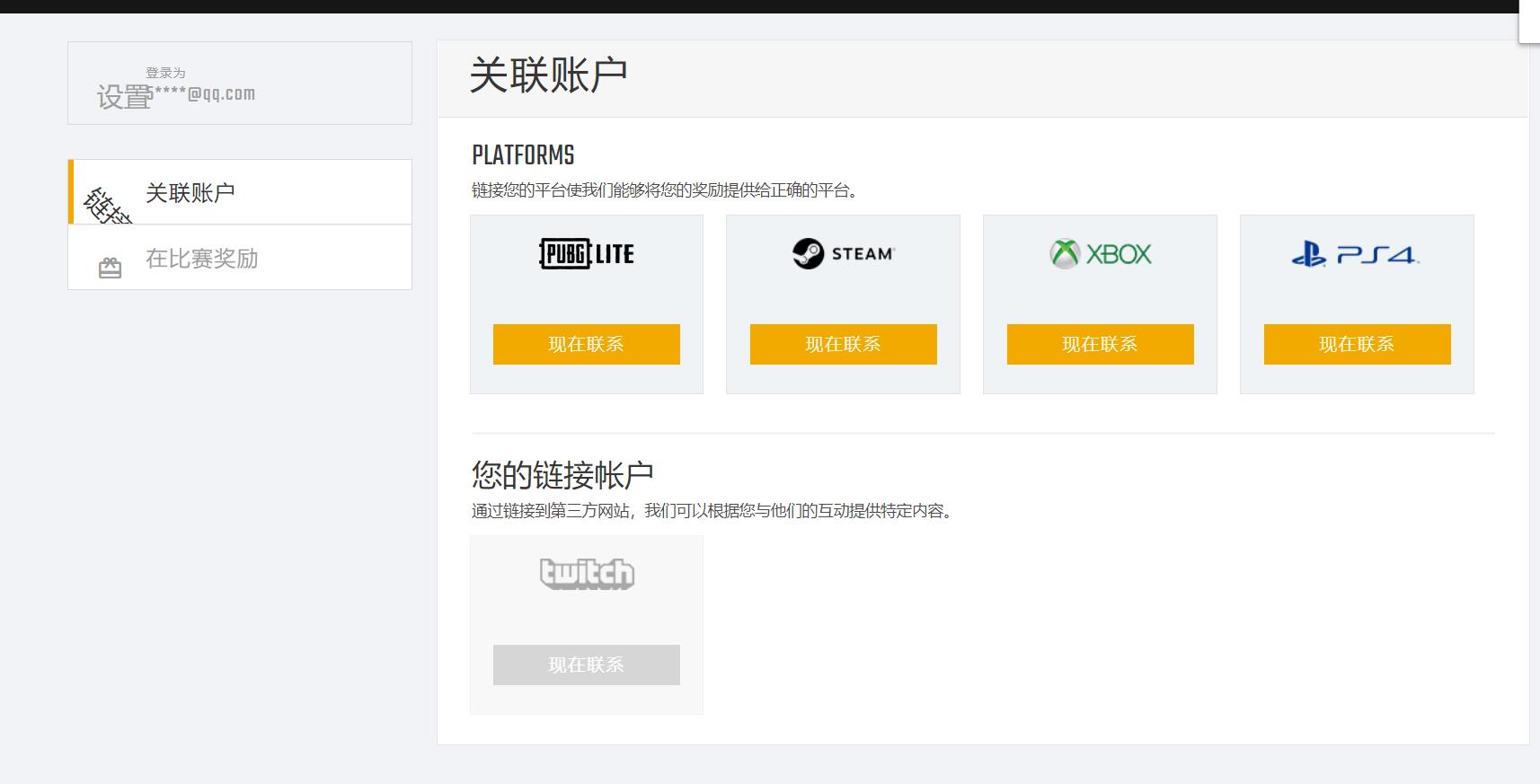Screen dimensions: 1540x784
Task: Open the 关联账户 sidebar tab
Action: click(x=240, y=192)
